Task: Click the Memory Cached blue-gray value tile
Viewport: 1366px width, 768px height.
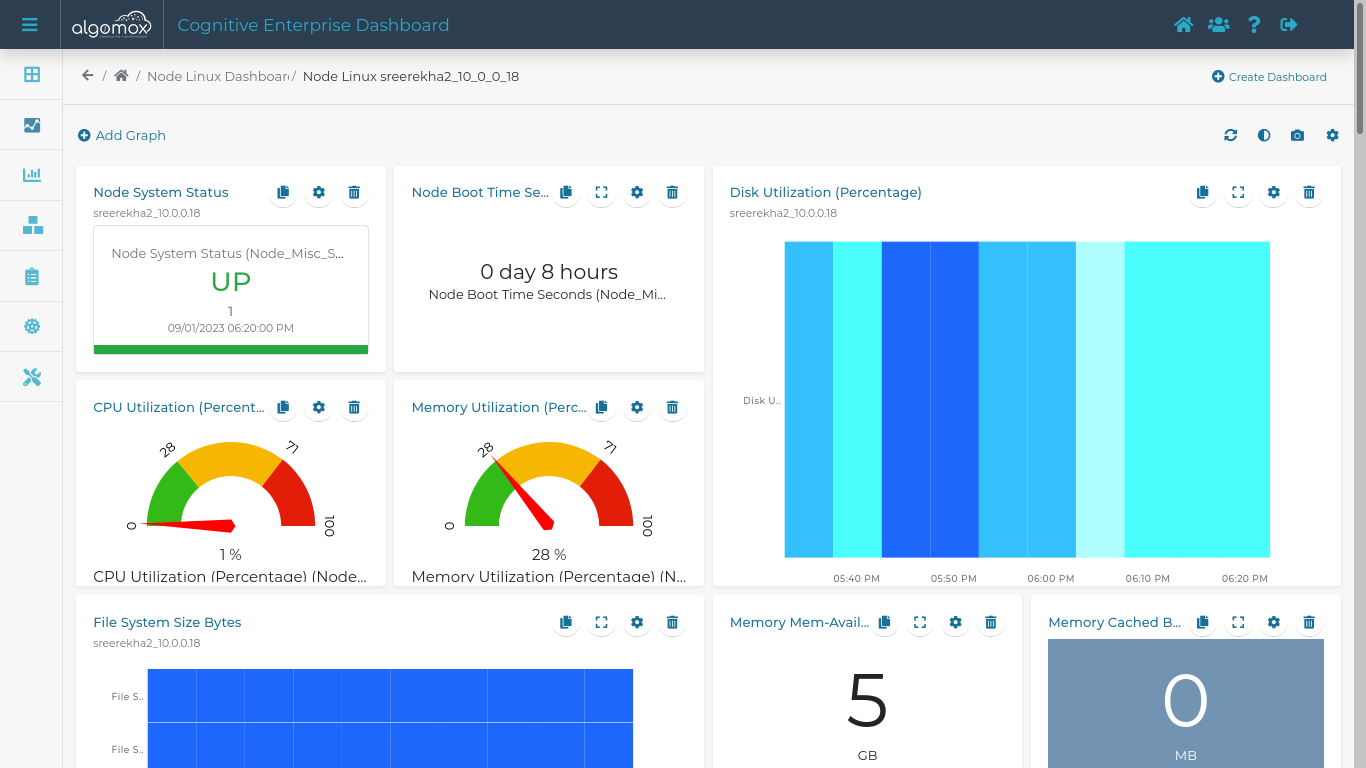Action: tap(1185, 705)
